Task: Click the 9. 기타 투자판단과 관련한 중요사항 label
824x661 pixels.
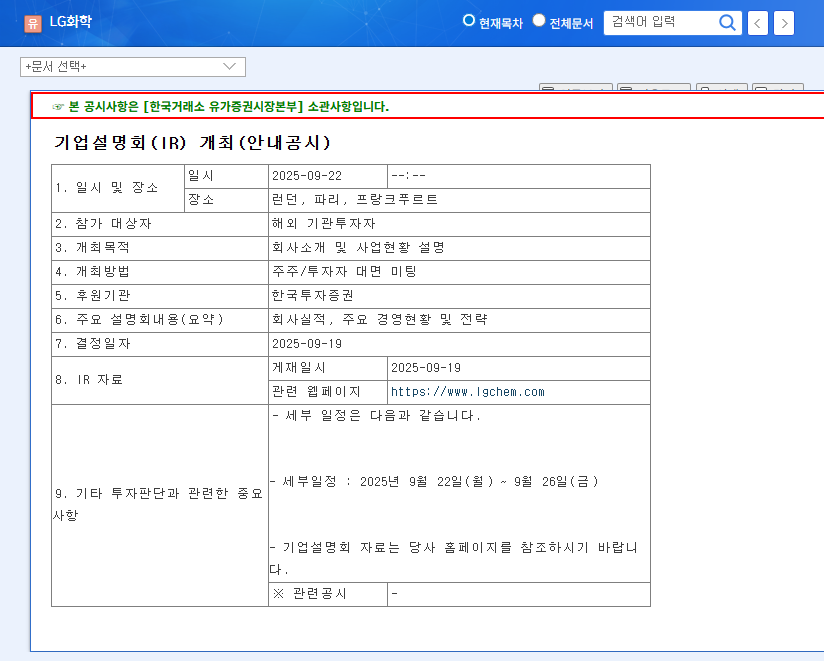Action: tap(160, 505)
